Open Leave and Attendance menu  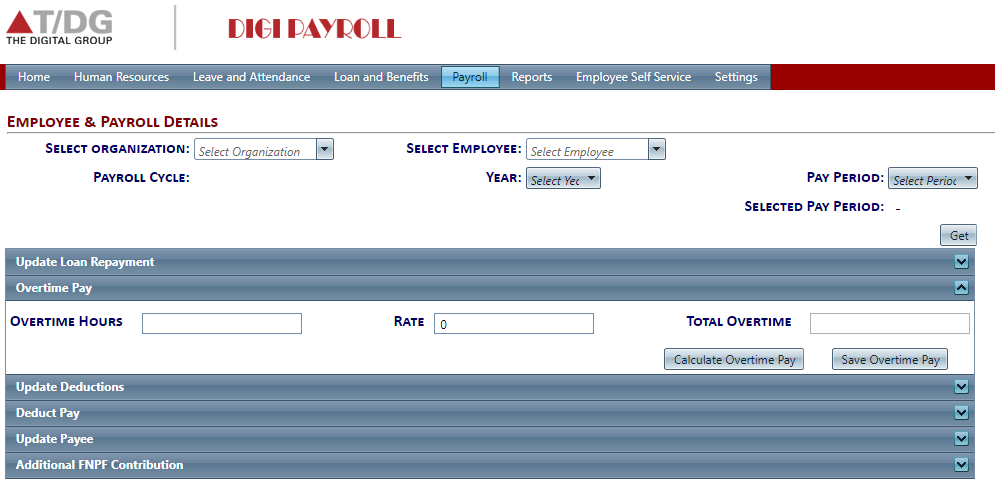[251, 77]
